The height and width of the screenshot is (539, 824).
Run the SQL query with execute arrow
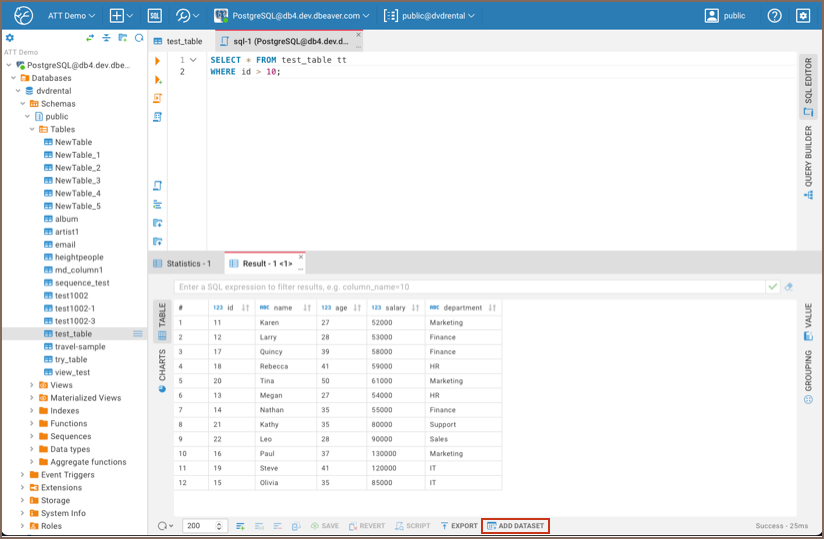click(x=158, y=61)
